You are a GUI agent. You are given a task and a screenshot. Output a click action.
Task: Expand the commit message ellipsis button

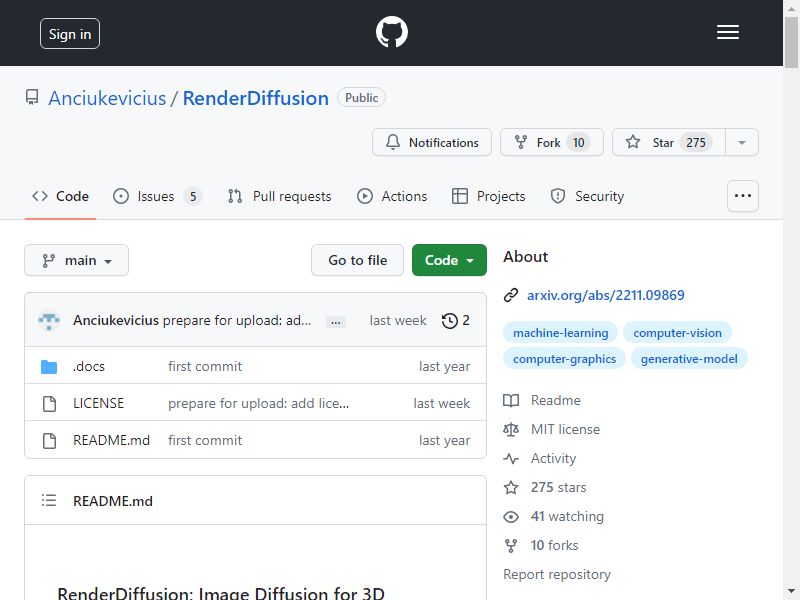click(336, 322)
